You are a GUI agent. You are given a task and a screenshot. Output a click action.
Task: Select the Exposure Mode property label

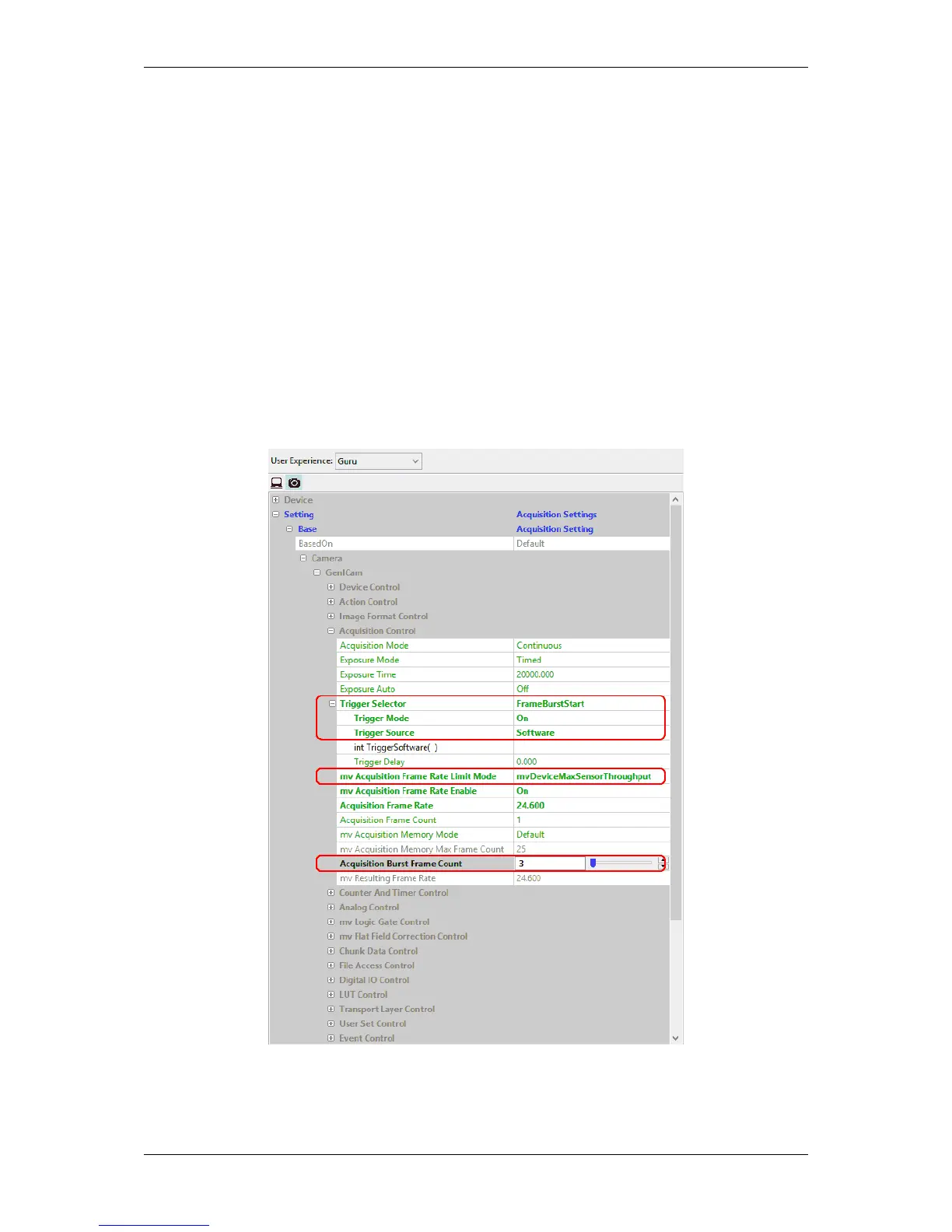click(x=369, y=660)
